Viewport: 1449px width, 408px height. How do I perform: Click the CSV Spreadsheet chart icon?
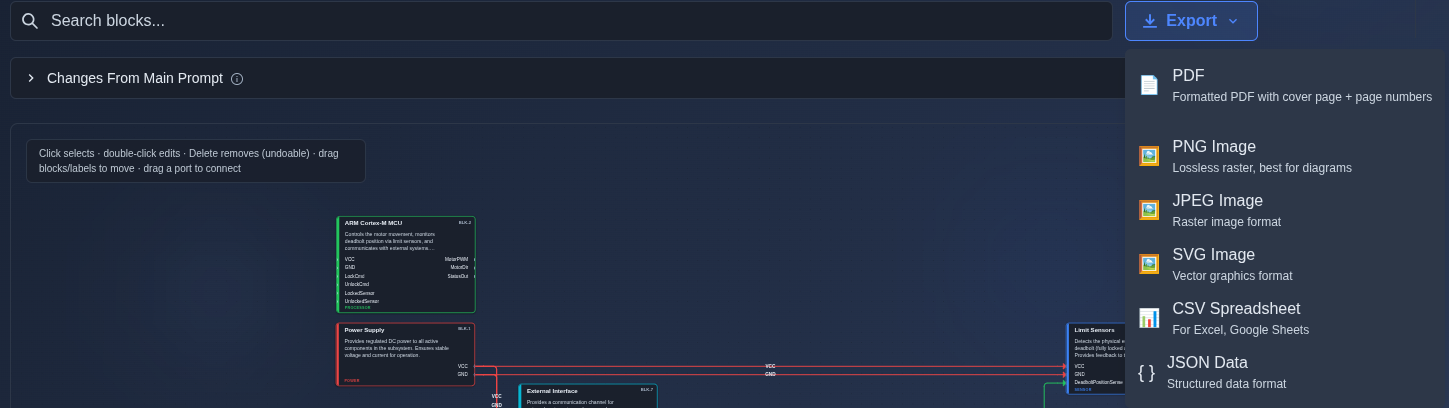tap(1149, 318)
